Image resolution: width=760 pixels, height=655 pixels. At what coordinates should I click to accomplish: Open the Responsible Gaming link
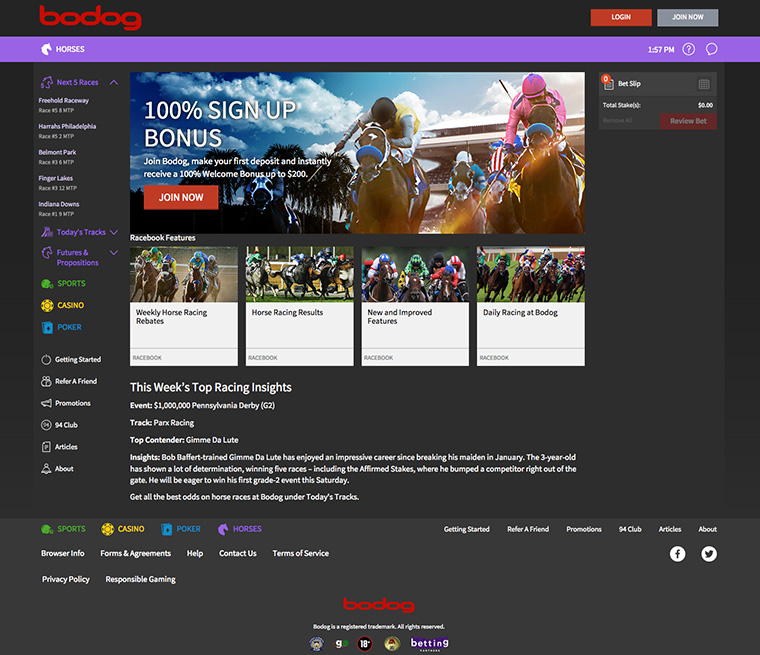[141, 579]
